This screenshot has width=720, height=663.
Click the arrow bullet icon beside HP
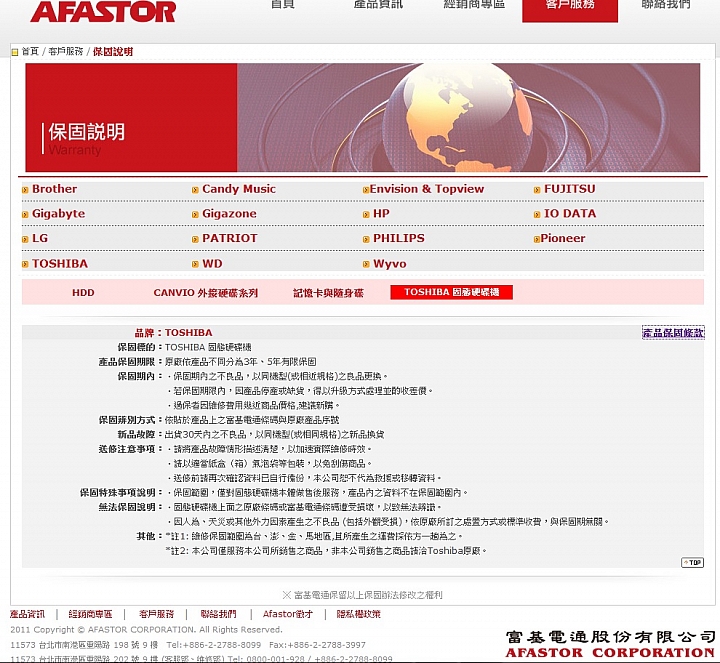(366, 214)
